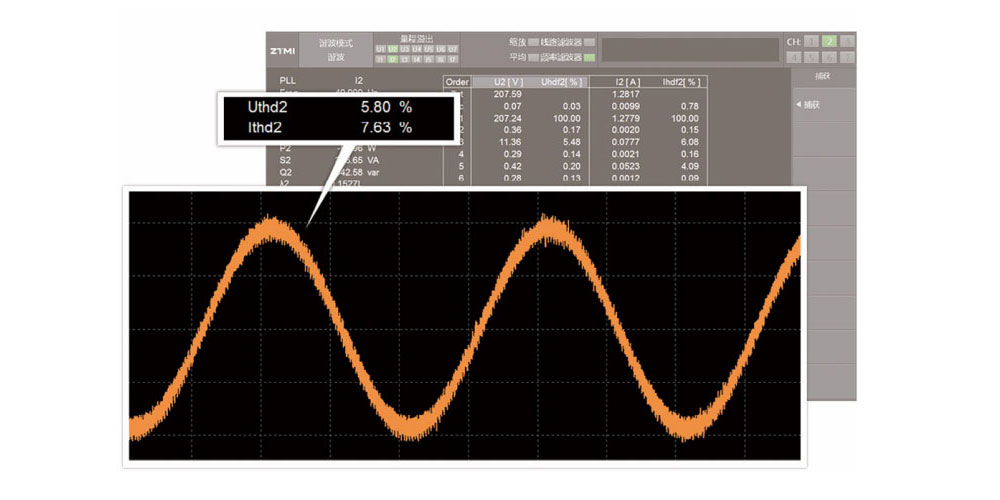Open the 谐波模式 harmonic mode selector
Viewport: 1000px width, 500px height.
336,50
